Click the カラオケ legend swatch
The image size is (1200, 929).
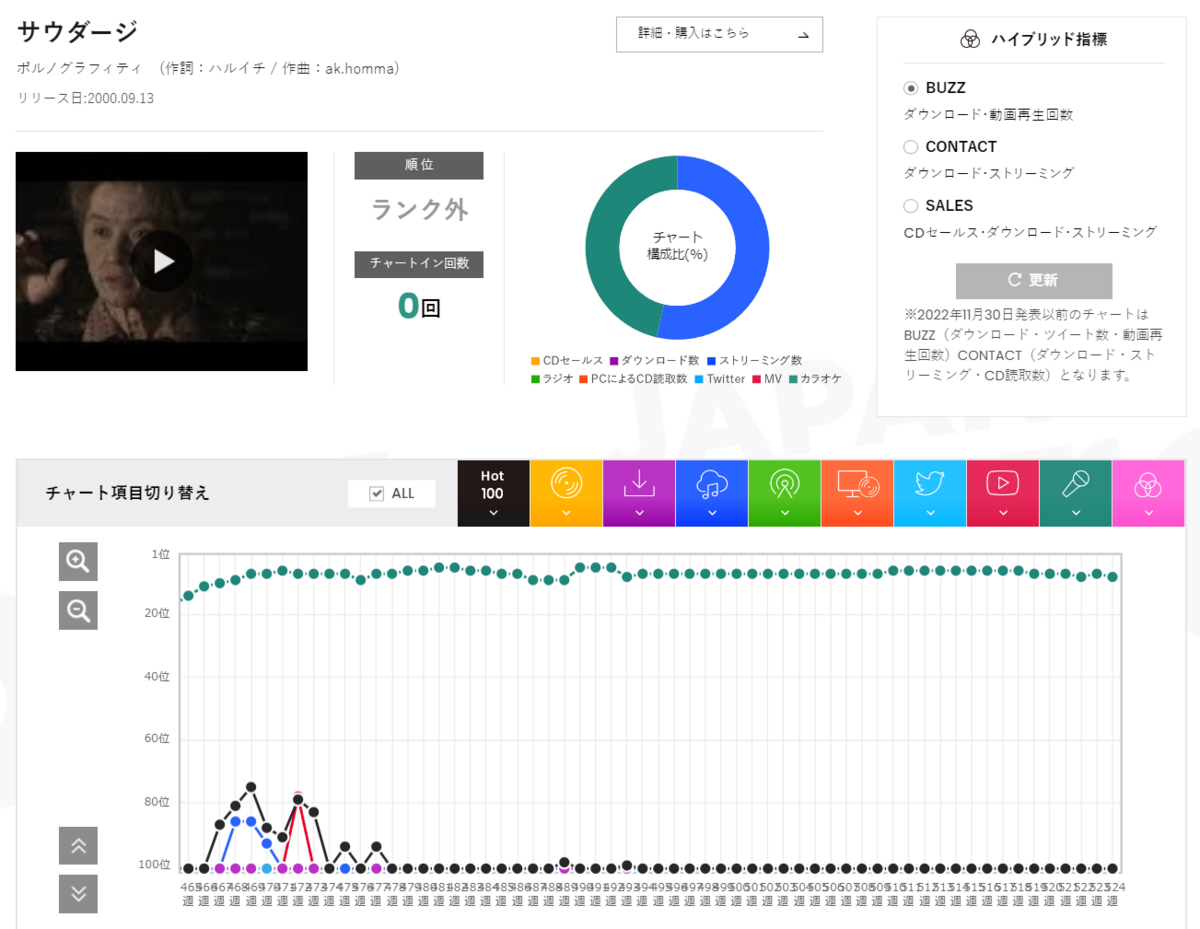tap(794, 380)
